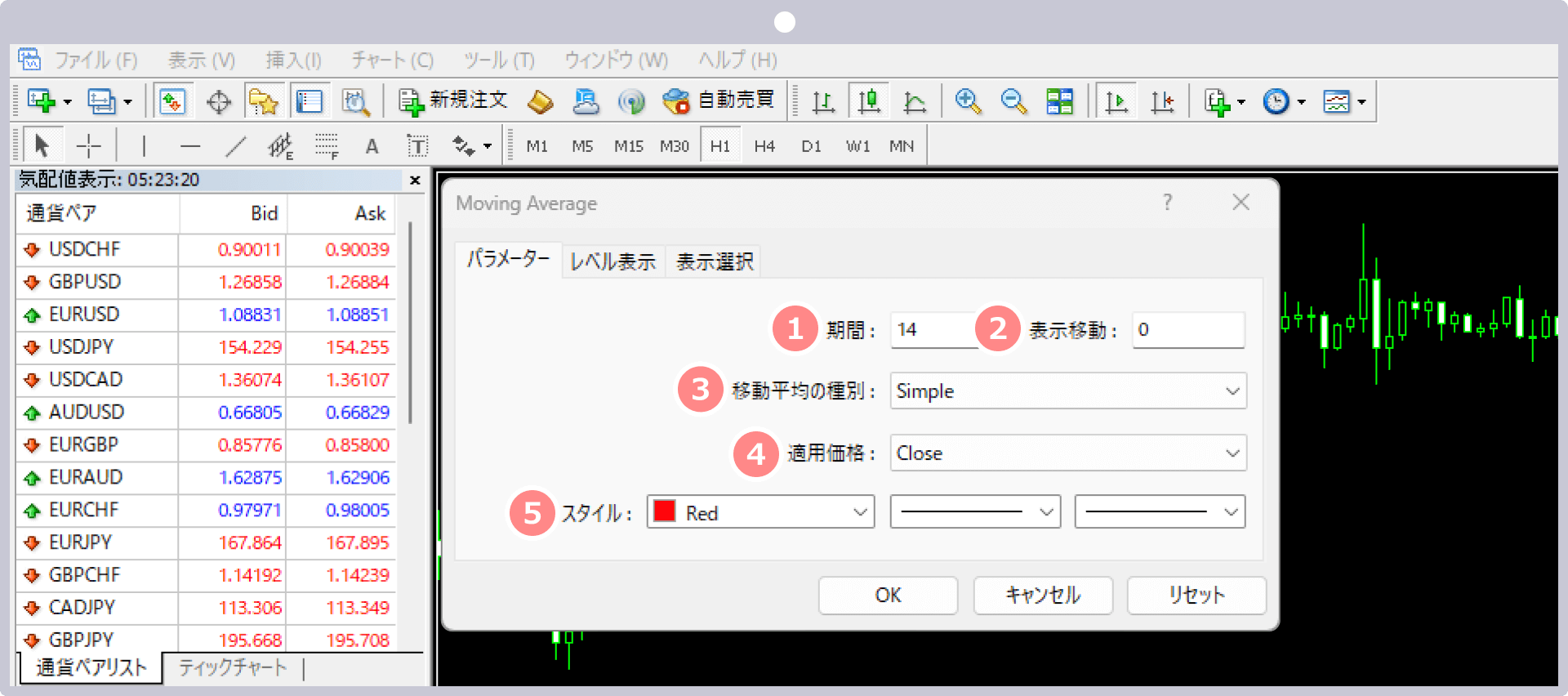The width and height of the screenshot is (1568, 696).
Task: Select the Fibonacci retracement tool
Action: 327,146
